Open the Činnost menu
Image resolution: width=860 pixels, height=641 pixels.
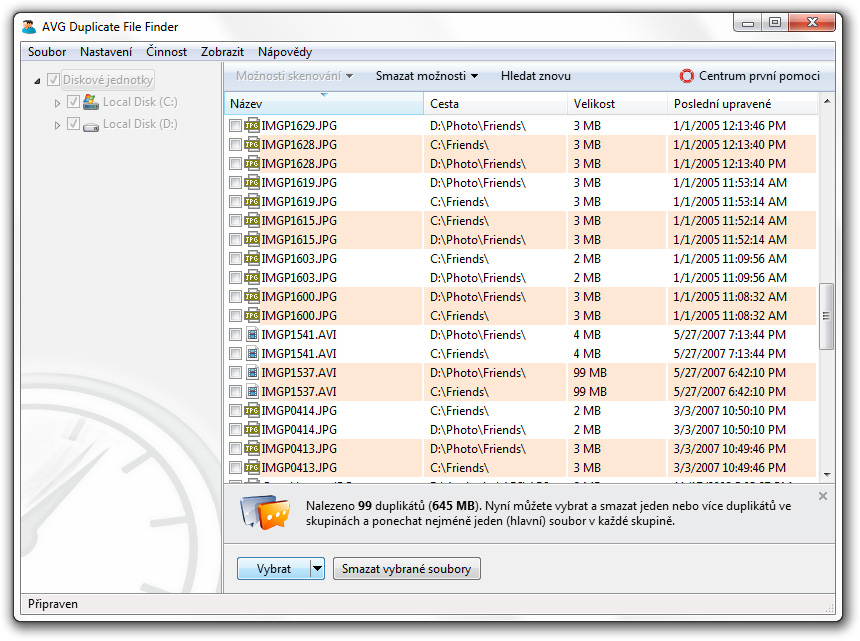coord(166,52)
